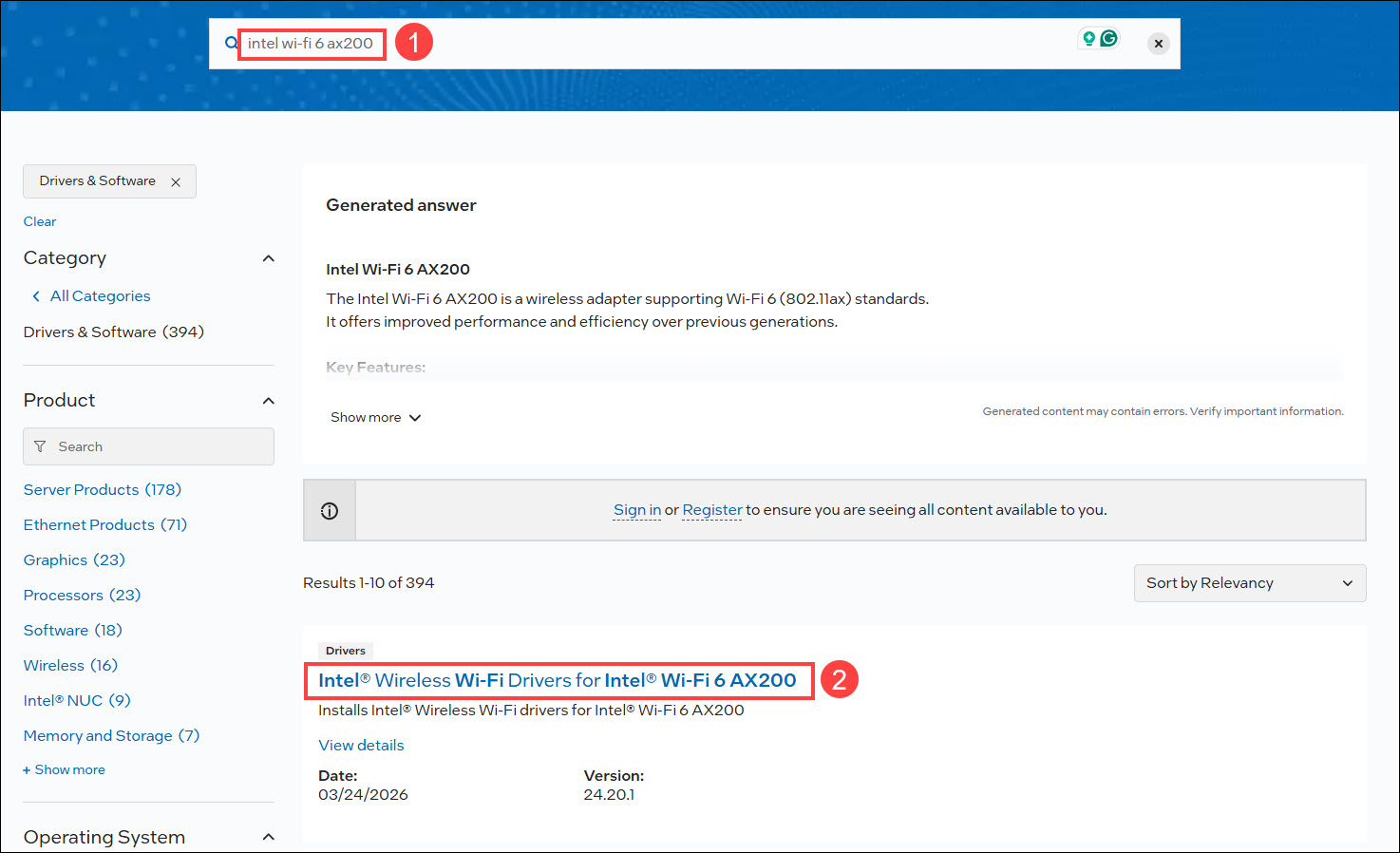Go back to All Categories

[x=100, y=296]
